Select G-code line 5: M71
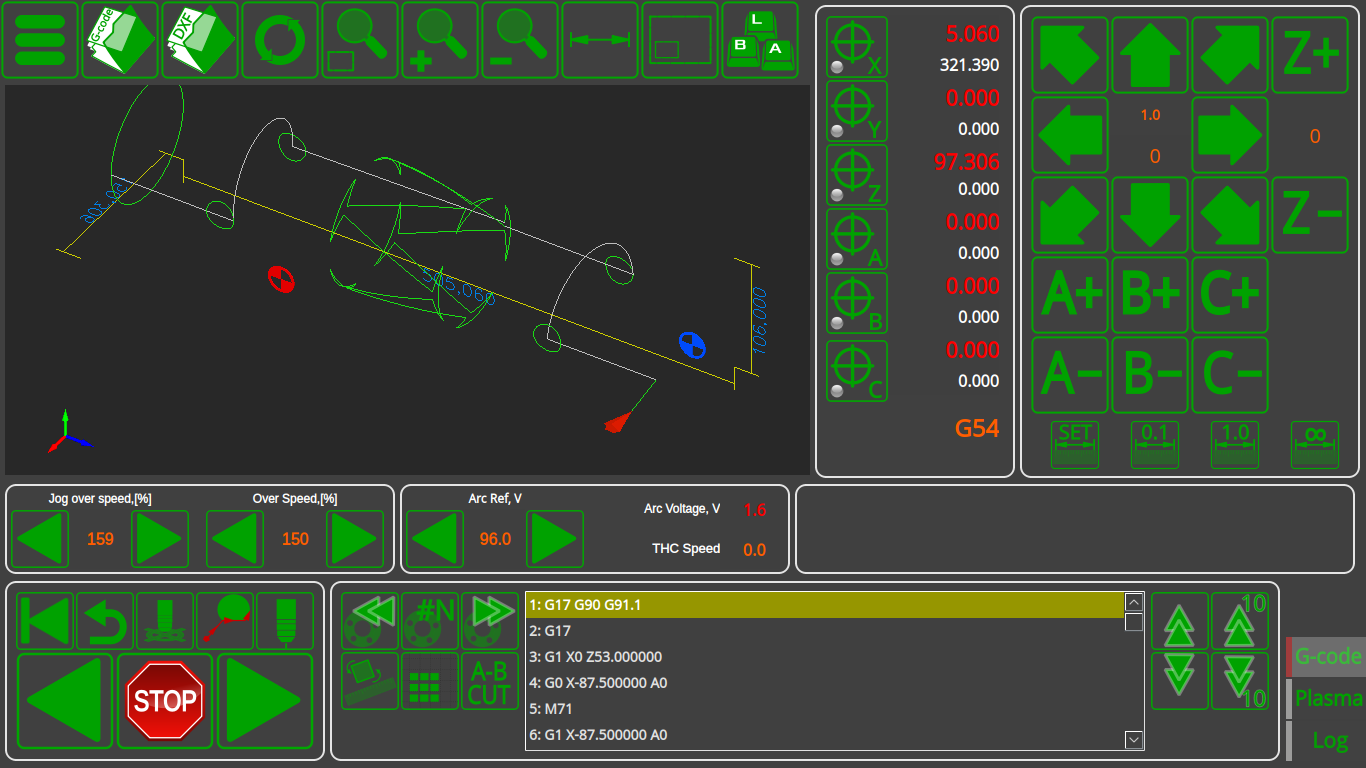Screen dimensions: 1366x768 [825, 709]
